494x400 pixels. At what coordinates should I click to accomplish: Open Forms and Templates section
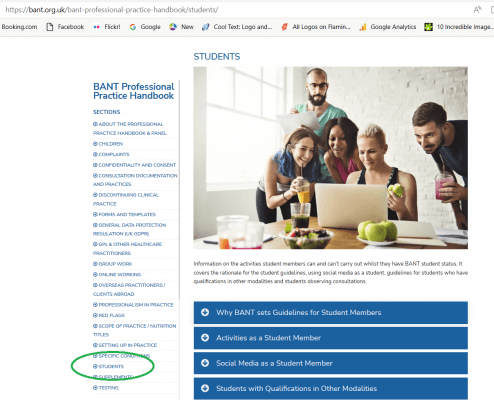(x=124, y=215)
